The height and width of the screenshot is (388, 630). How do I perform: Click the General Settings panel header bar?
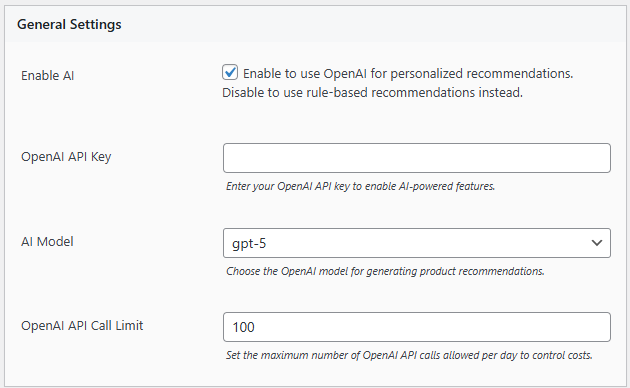[x=315, y=24]
